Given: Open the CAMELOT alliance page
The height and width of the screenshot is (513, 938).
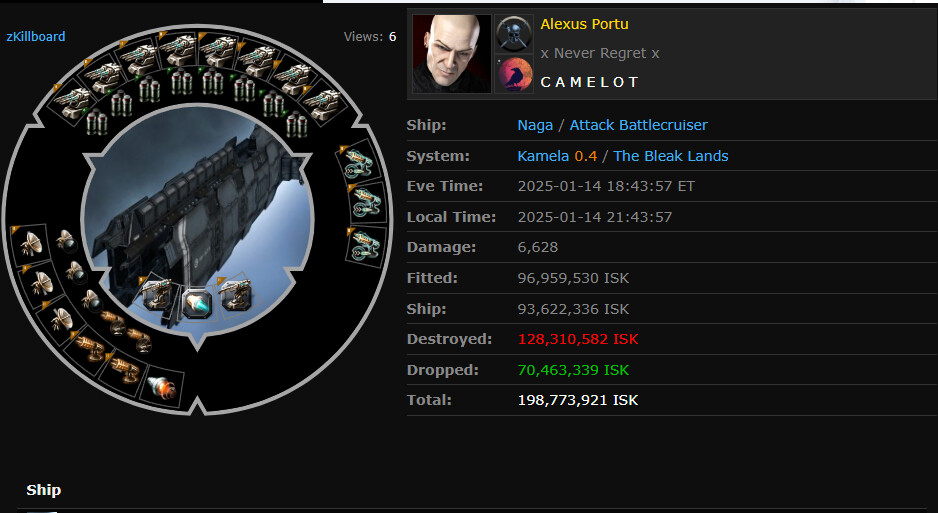Looking at the screenshot, I should coord(589,82).
